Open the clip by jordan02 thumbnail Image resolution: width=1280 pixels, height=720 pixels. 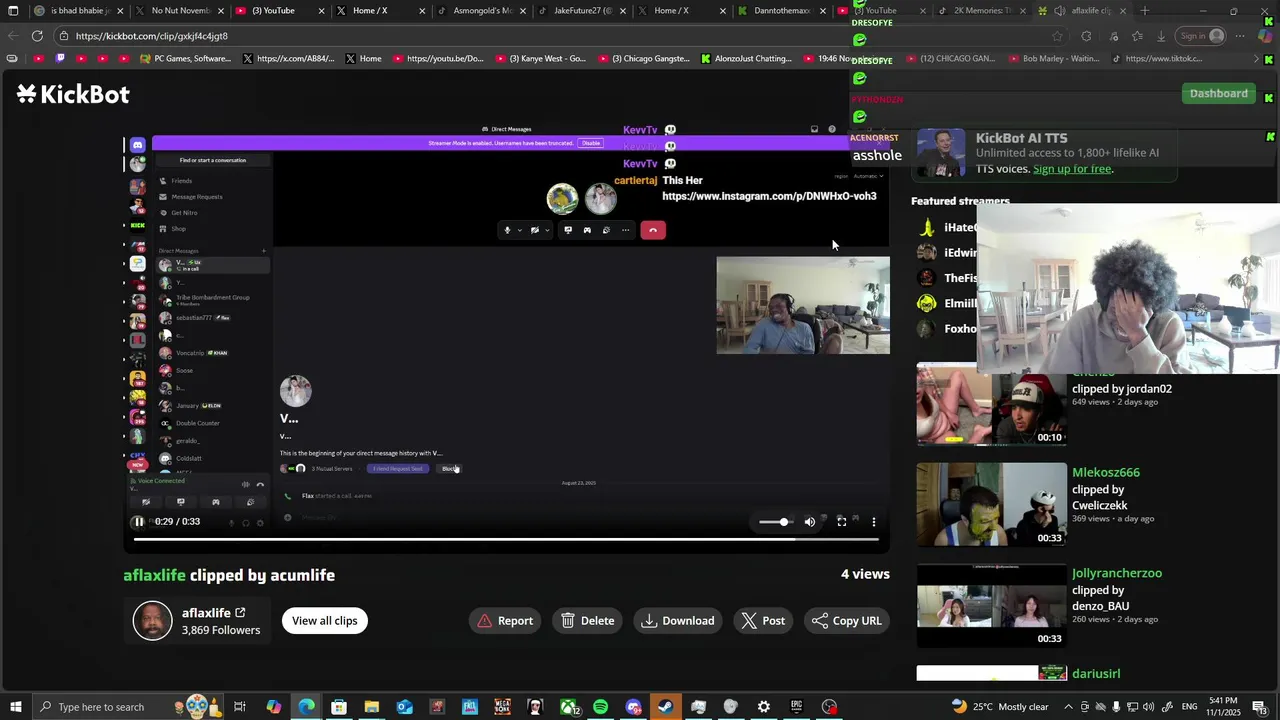coord(992,404)
